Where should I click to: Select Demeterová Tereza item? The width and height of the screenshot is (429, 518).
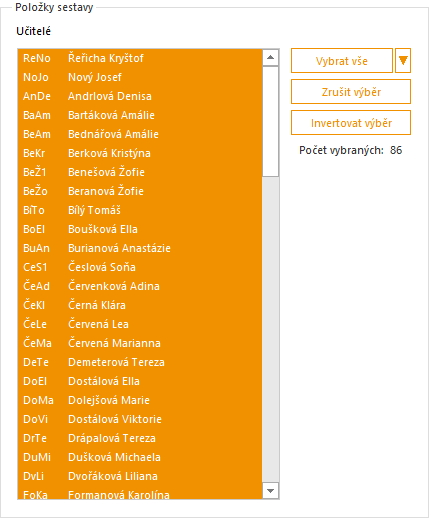point(140,362)
